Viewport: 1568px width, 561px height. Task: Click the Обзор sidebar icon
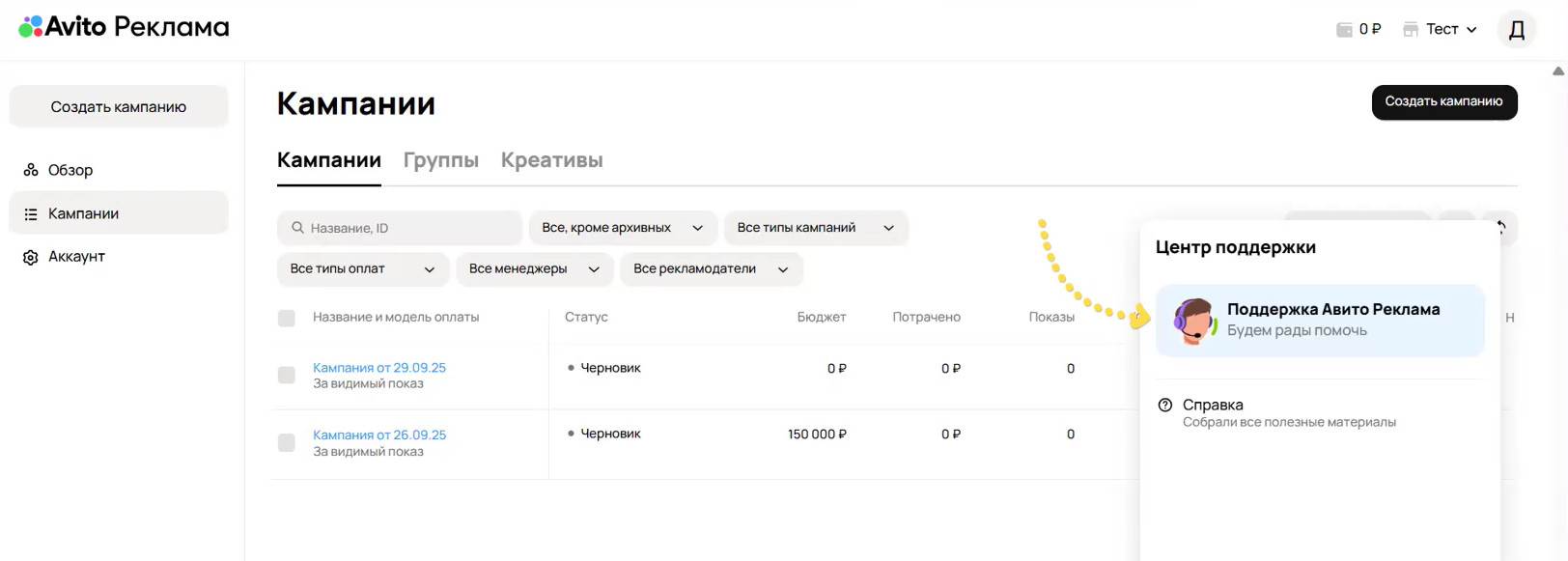click(31, 170)
